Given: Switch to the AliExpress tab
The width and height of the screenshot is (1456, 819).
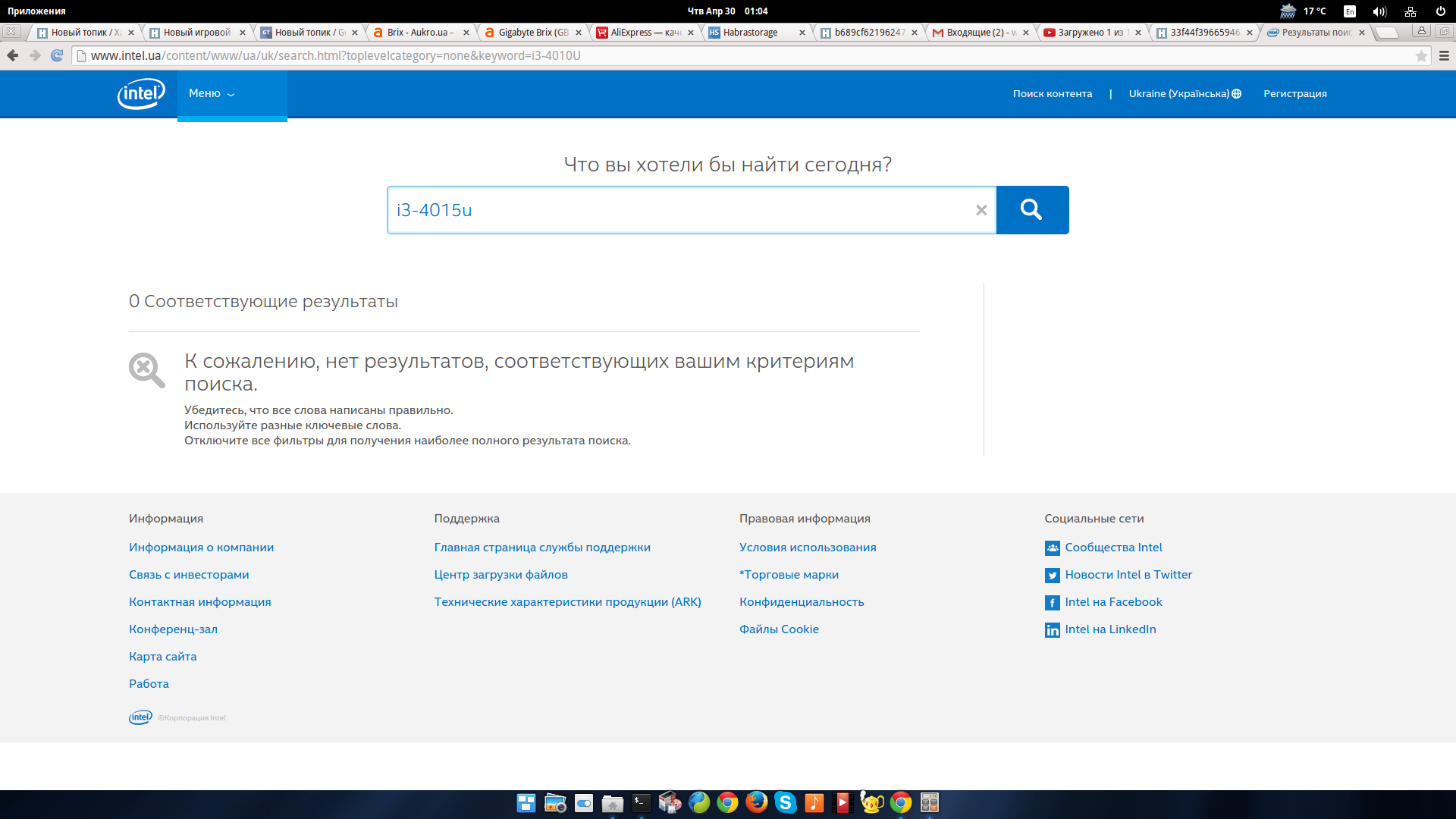Looking at the screenshot, I should [645, 33].
